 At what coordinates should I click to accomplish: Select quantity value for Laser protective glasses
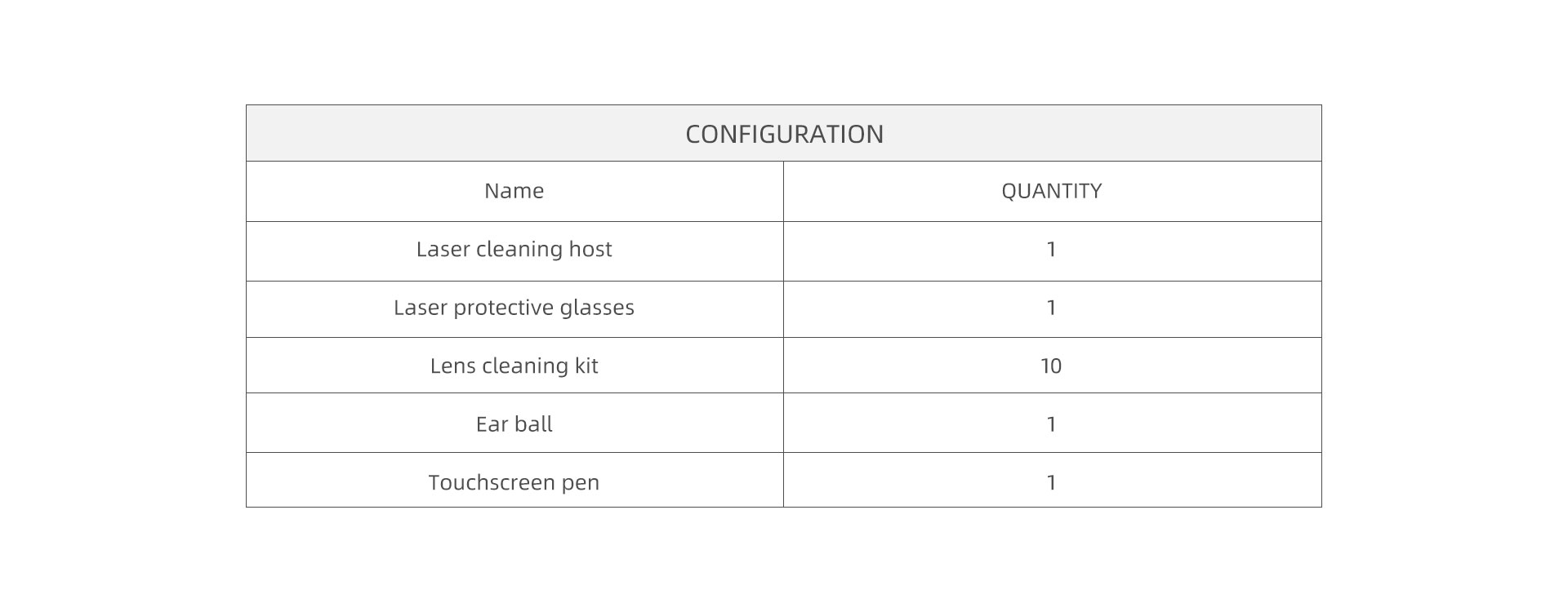[x=1051, y=308]
